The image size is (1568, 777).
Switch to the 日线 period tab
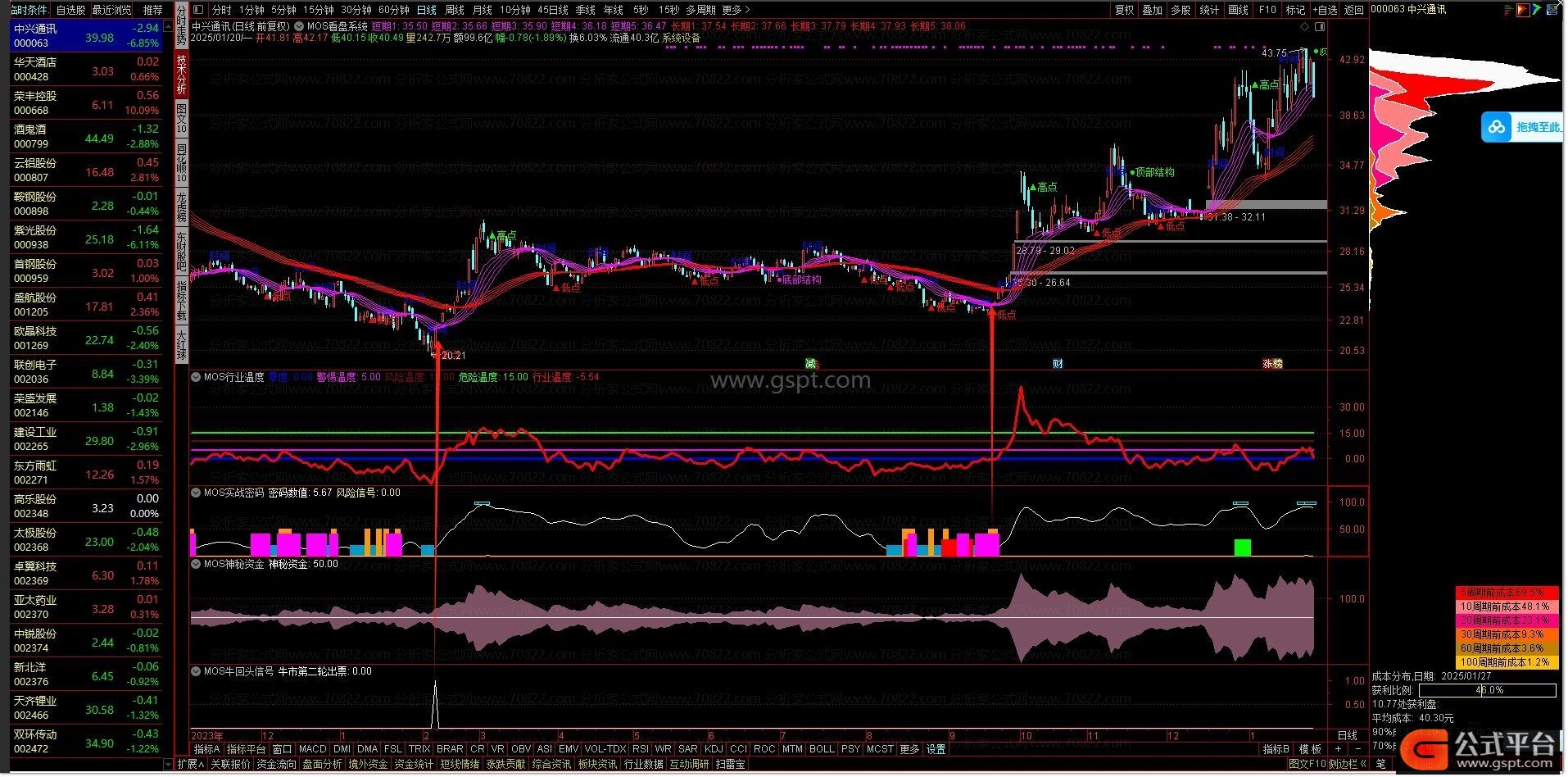point(426,10)
